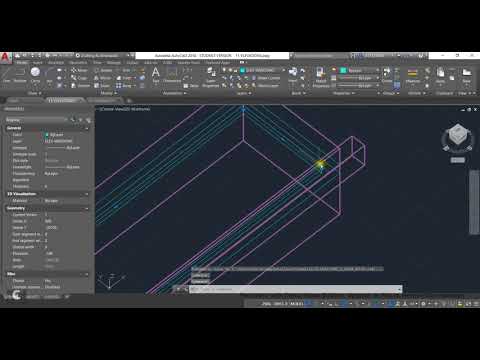Click the Scale tool
Viewport: 480px width, 360px height.
102,86
